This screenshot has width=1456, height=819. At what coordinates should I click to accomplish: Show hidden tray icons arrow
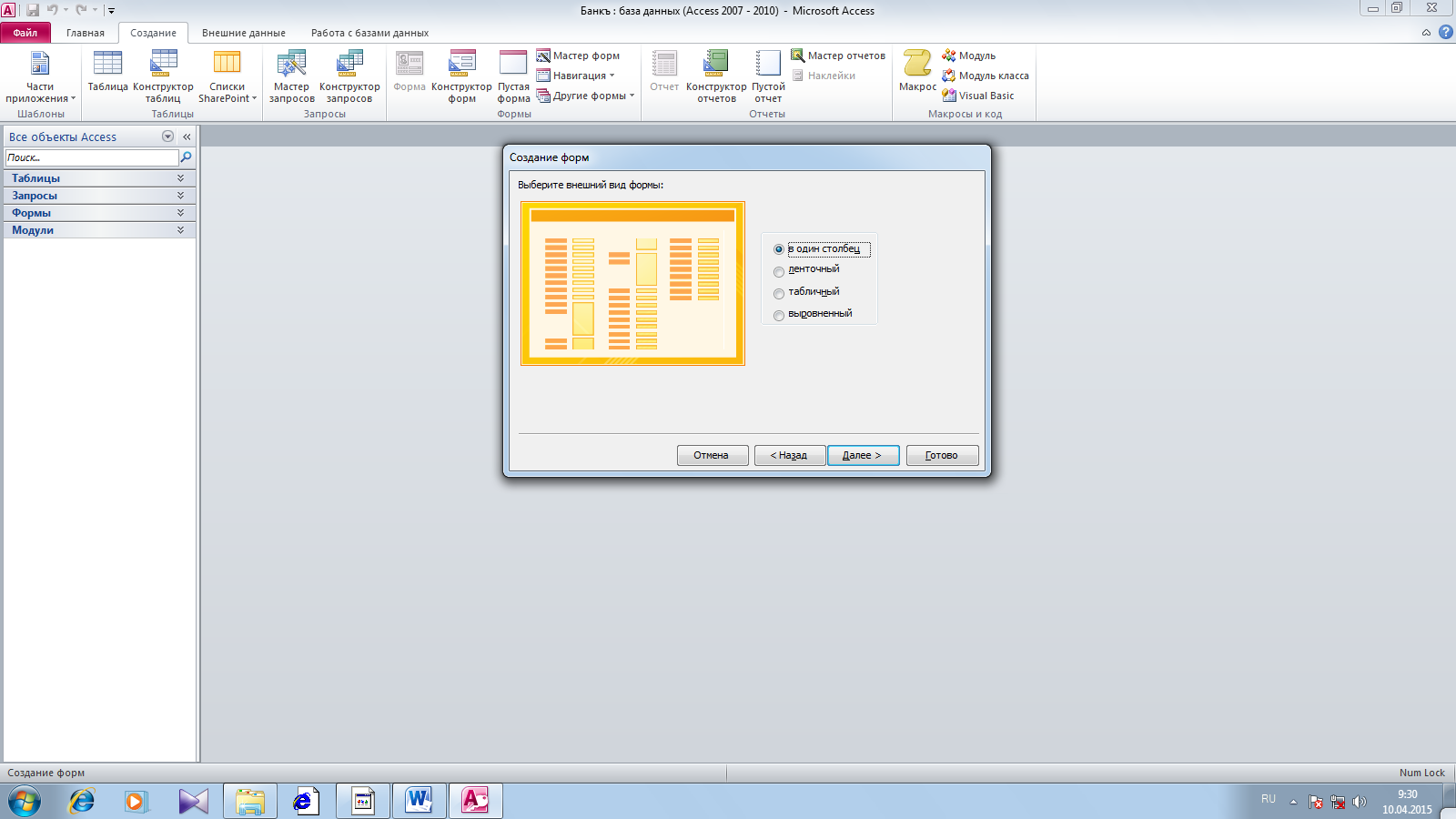pyautogui.click(x=1293, y=802)
